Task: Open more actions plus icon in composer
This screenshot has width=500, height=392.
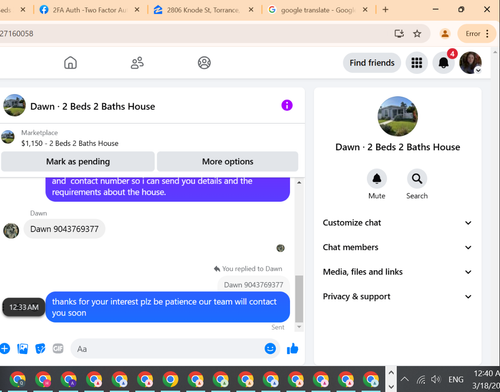Action: click(5, 349)
